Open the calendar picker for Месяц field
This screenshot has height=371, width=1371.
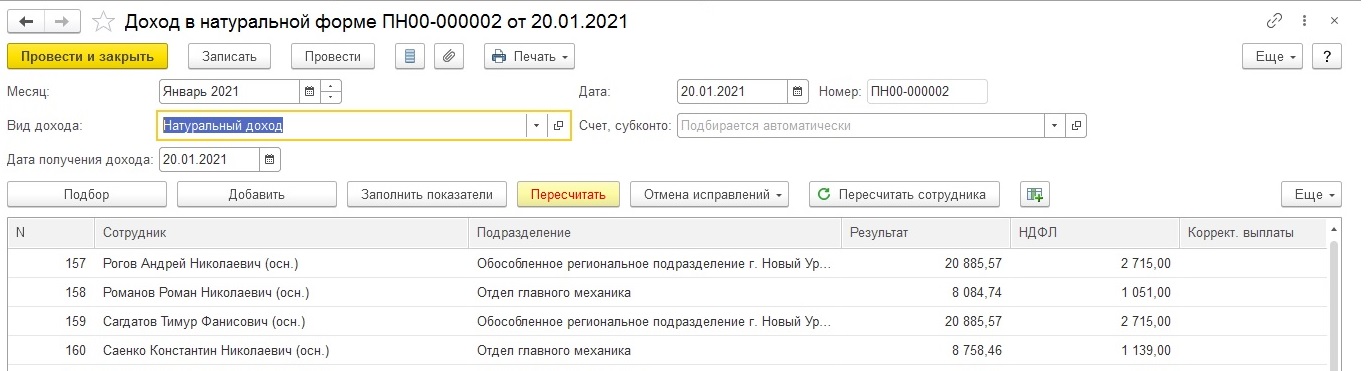310,91
